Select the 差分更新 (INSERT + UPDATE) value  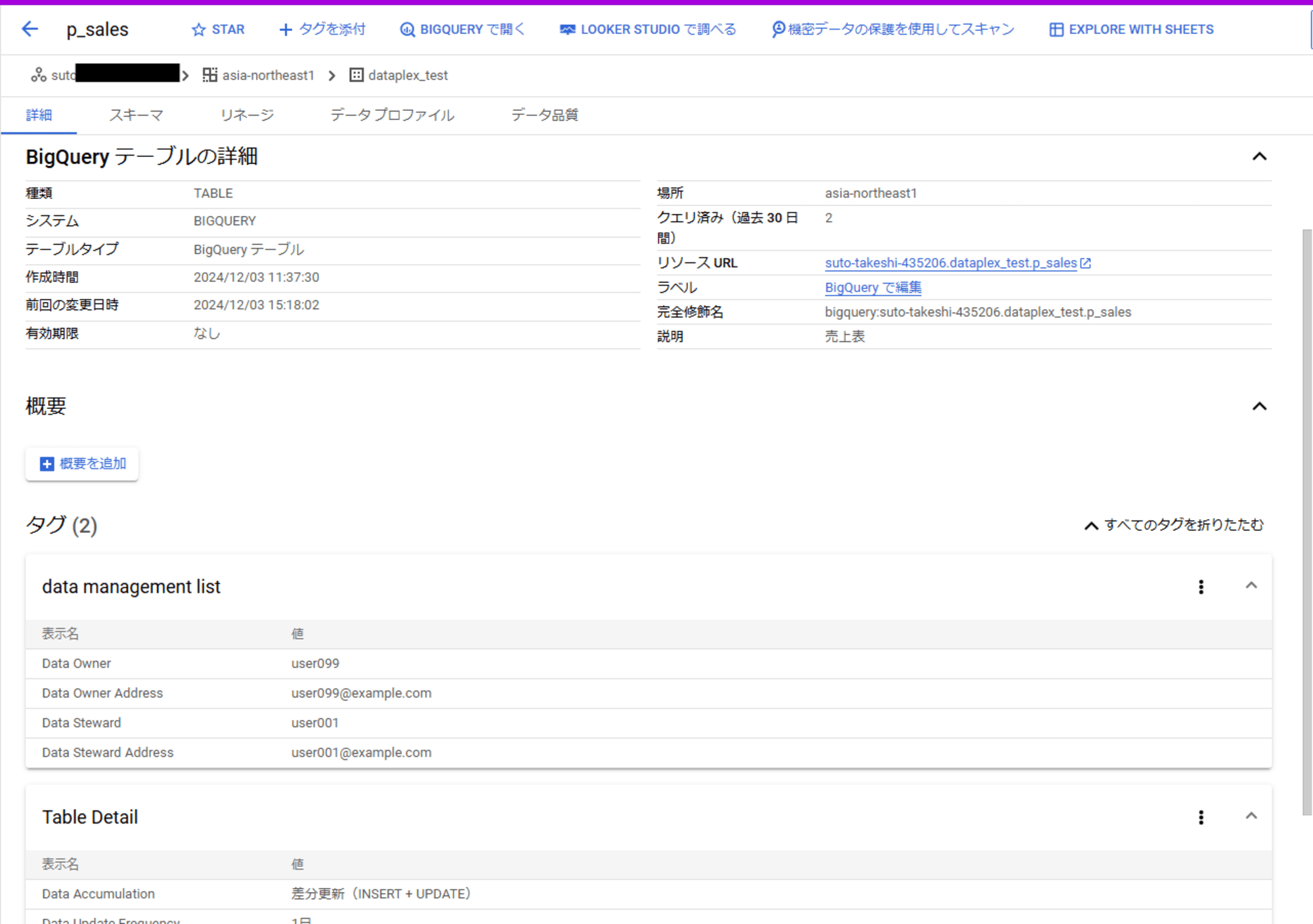click(381, 894)
